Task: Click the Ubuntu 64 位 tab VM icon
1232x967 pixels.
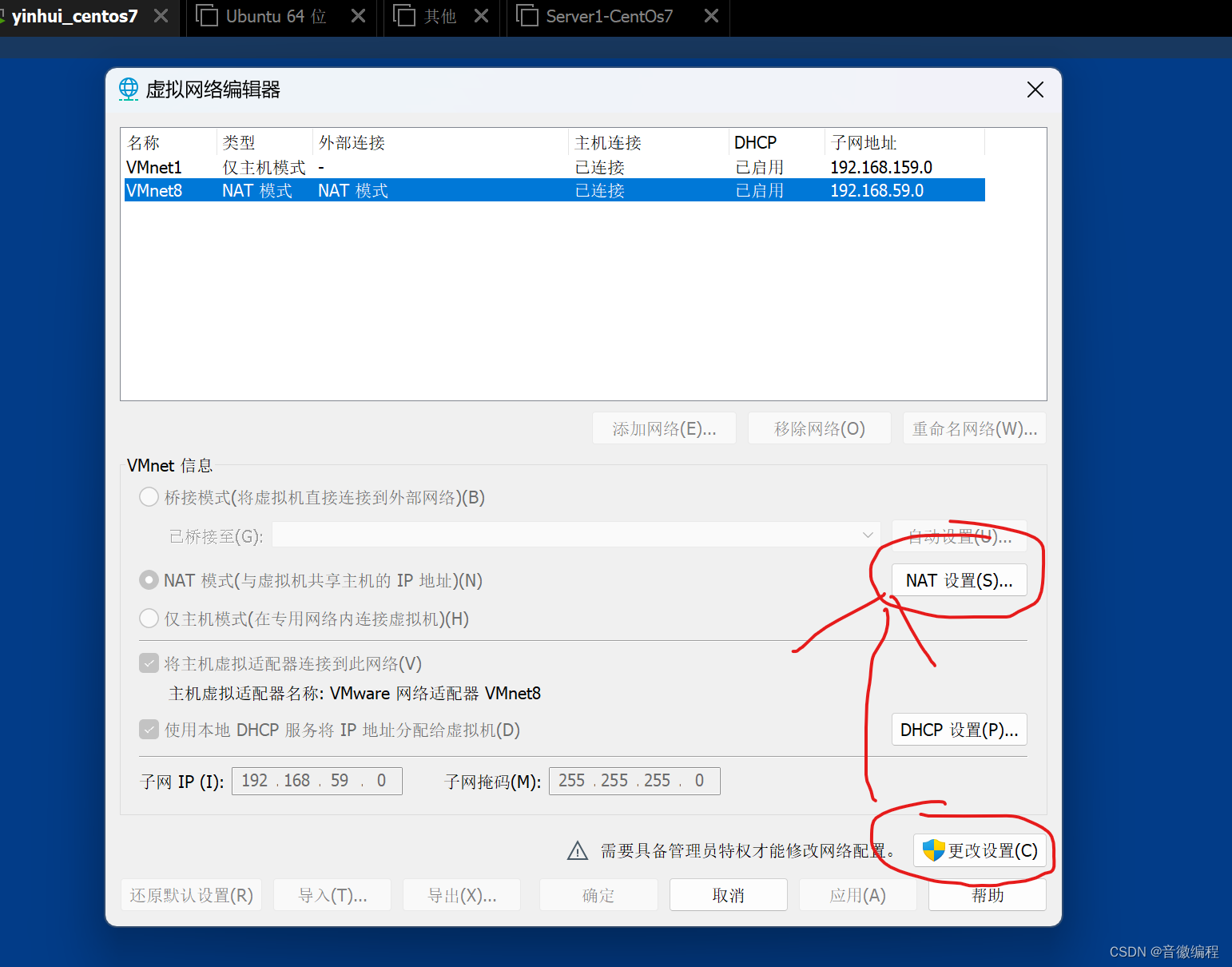Action: pos(207,15)
